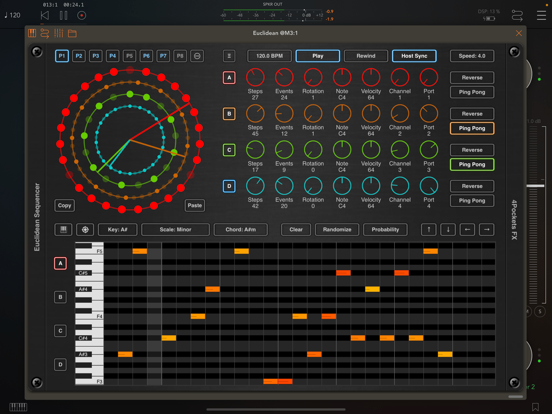Click the red Note knob of row A
Screen dimensions: 552x414
tap(342, 77)
